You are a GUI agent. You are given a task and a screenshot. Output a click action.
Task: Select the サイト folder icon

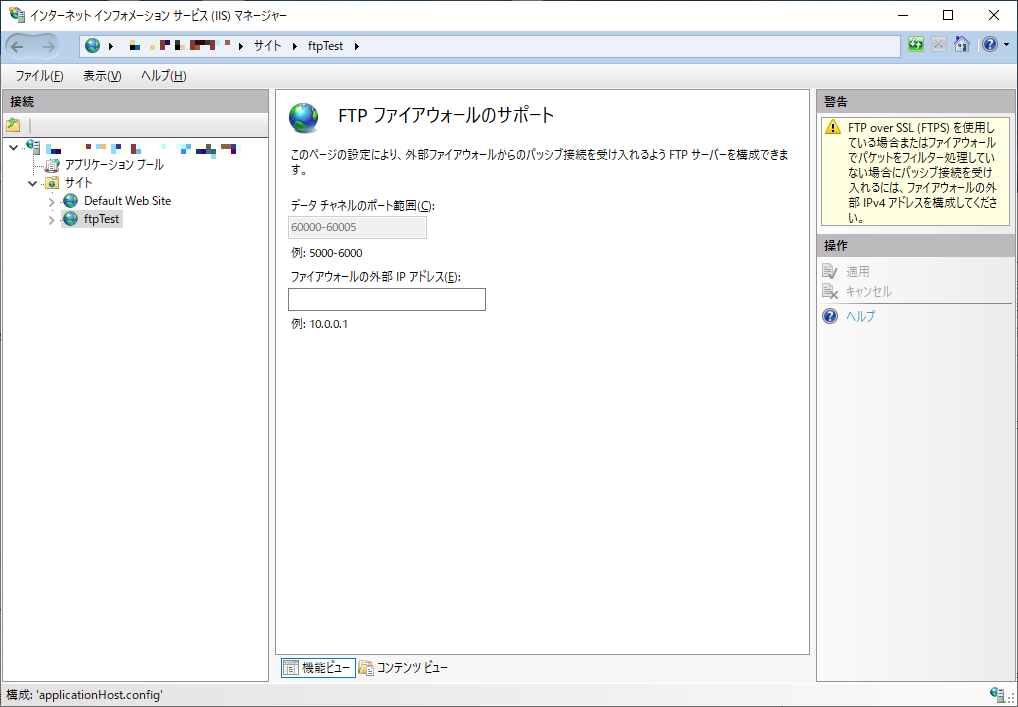click(x=51, y=182)
